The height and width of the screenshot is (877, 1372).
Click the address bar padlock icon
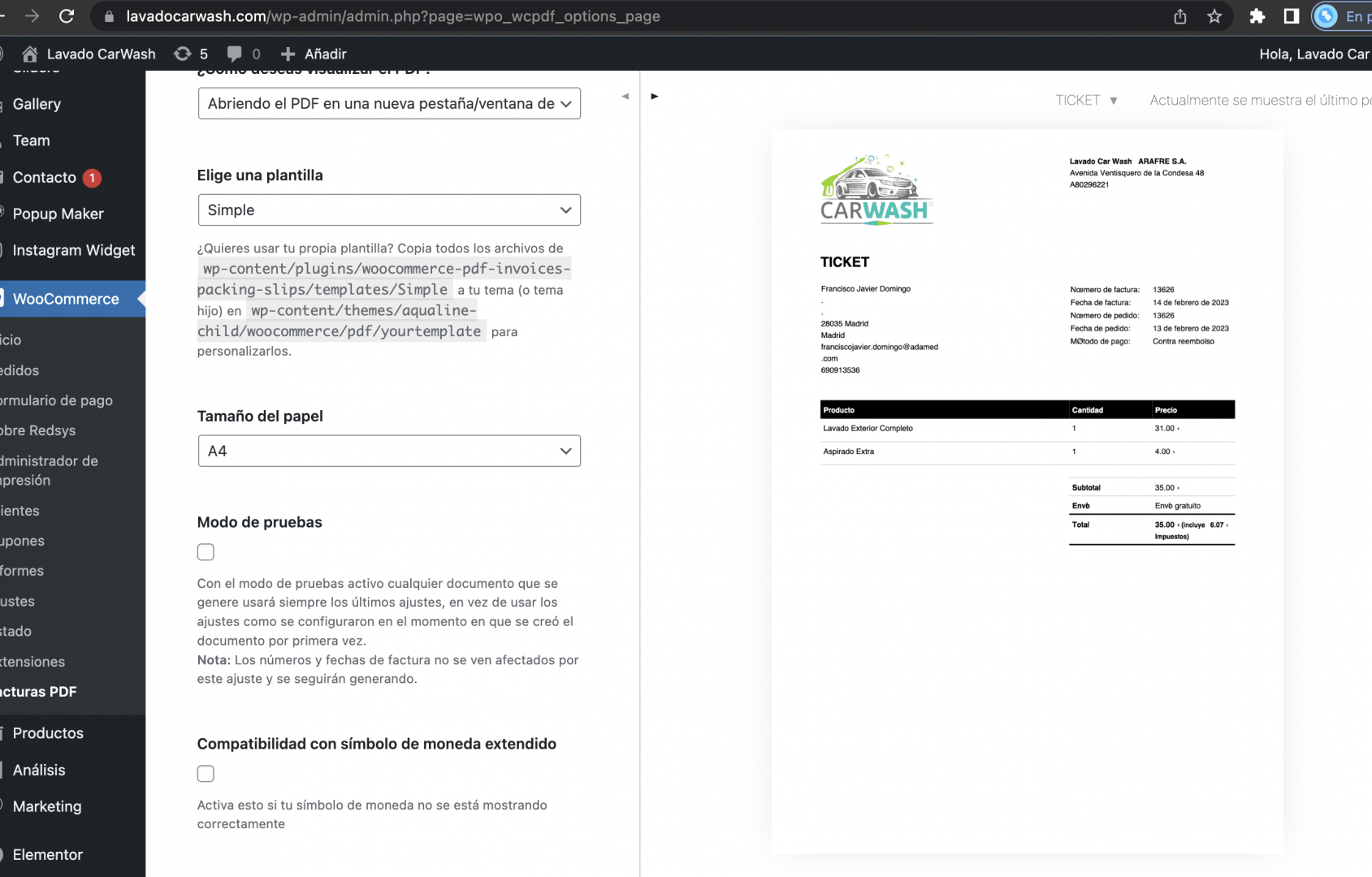(109, 16)
